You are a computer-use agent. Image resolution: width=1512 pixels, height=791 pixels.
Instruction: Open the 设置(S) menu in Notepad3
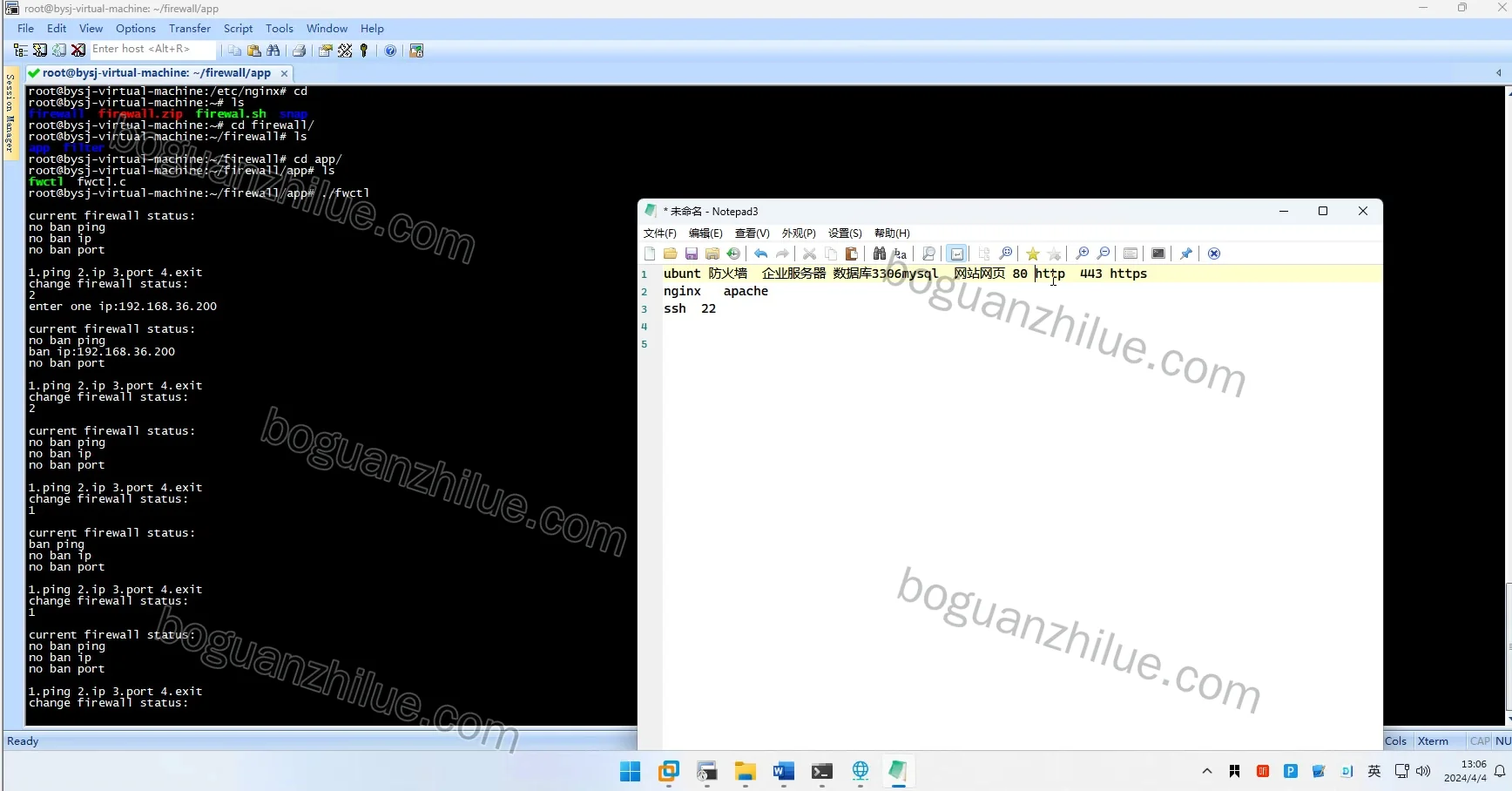pos(845,233)
